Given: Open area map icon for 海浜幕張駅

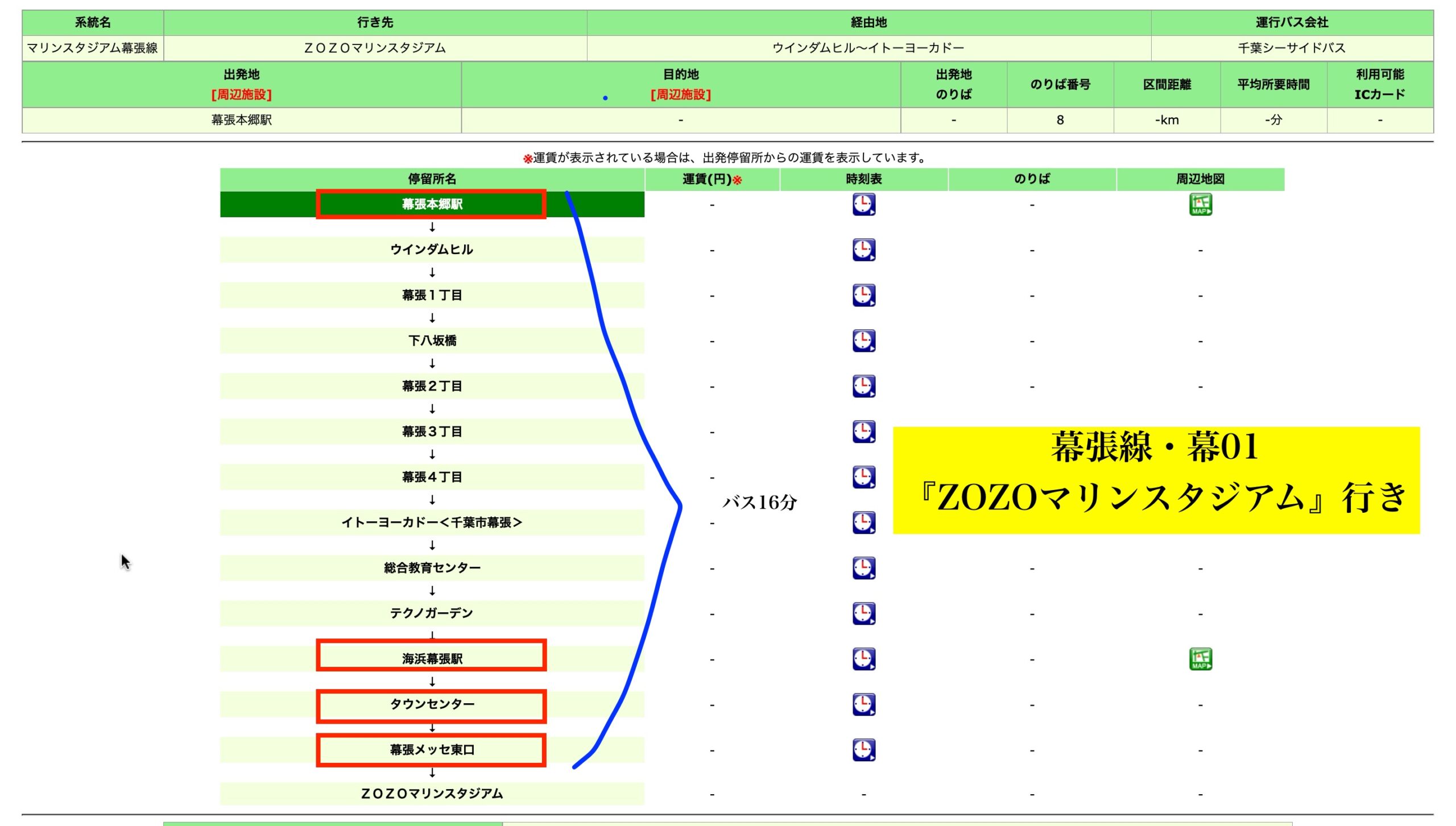Looking at the screenshot, I should 1200,659.
